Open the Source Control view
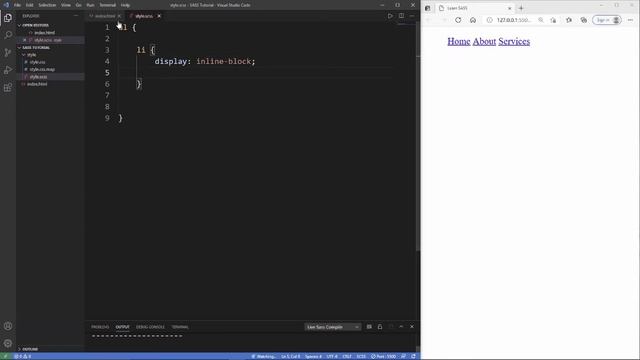640x360 pixels. 8,53
